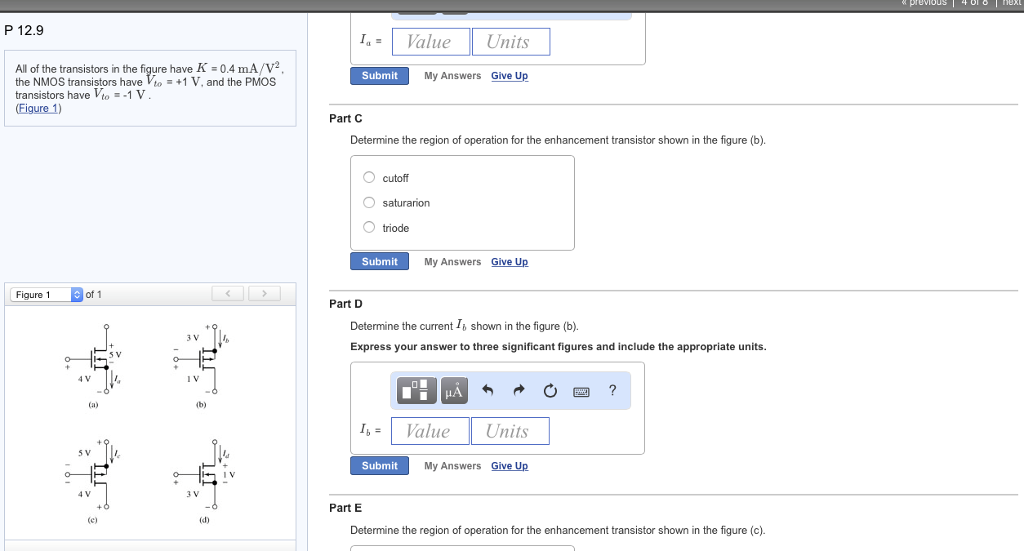Image resolution: width=1024 pixels, height=551 pixels.
Task: Open the Figure 1 selector dropdown
Action: 46,294
